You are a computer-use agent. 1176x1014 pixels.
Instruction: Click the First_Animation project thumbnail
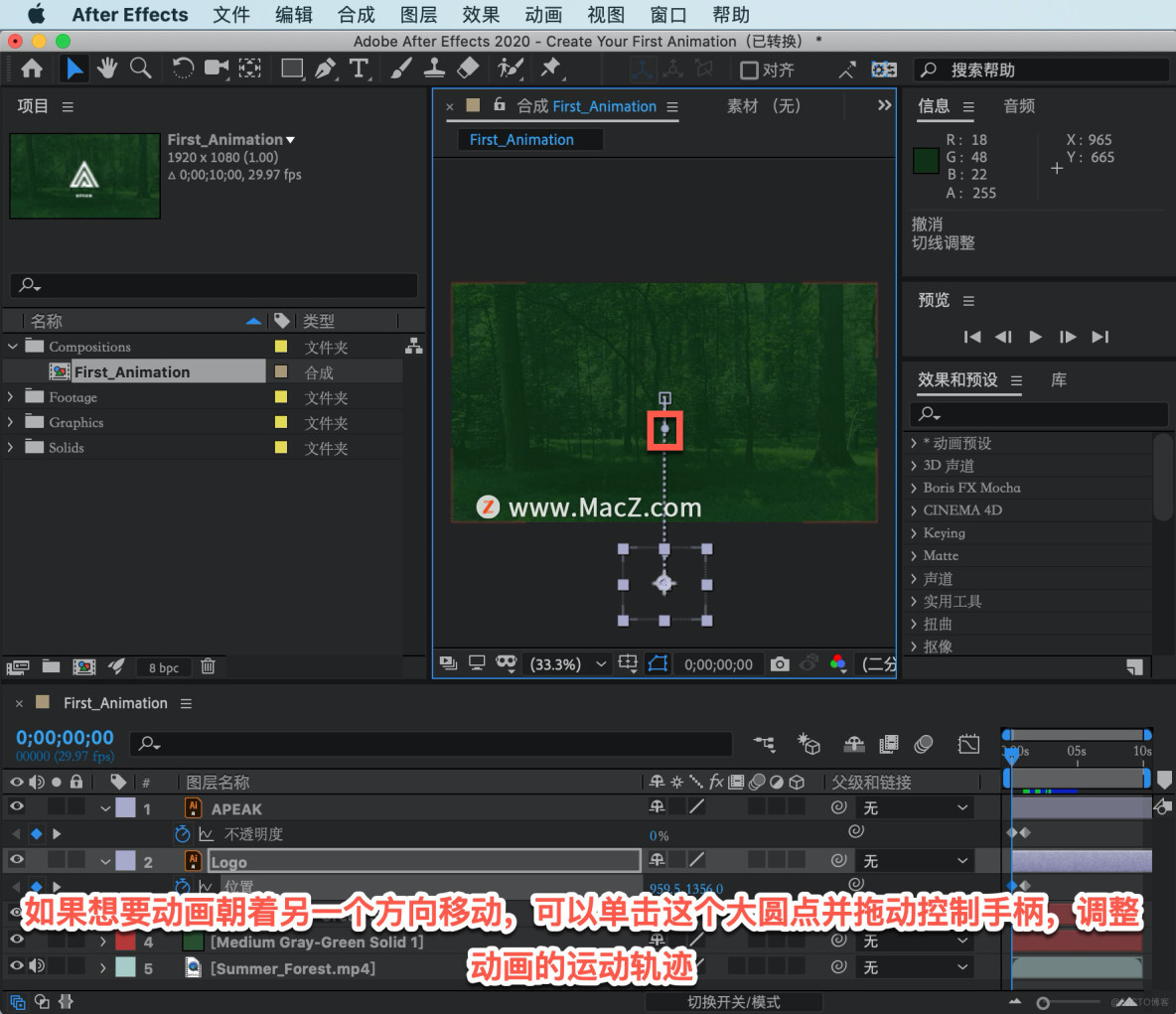pyautogui.click(x=84, y=176)
